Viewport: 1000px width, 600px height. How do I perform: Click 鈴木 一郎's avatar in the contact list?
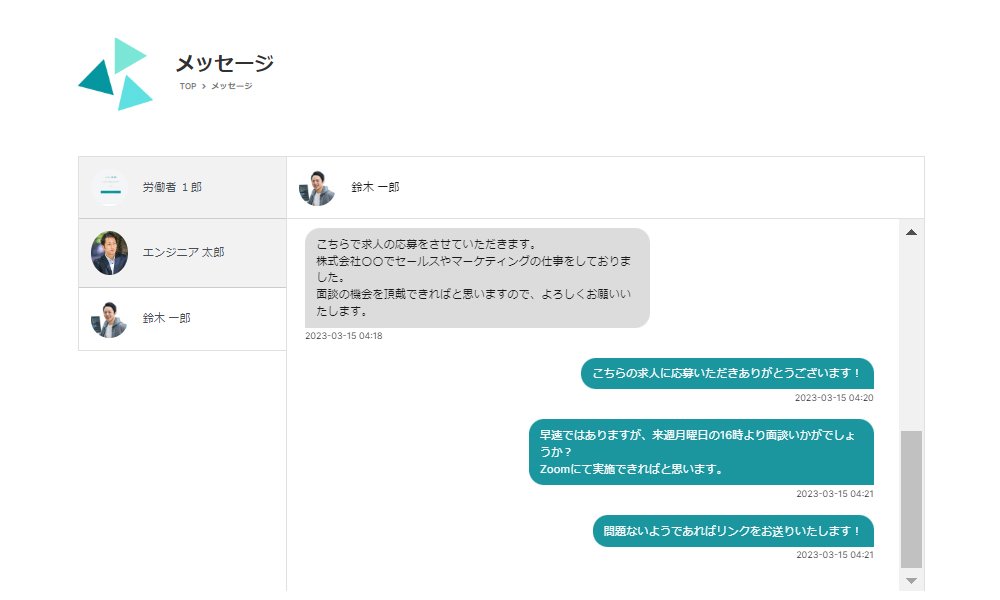click(x=109, y=320)
